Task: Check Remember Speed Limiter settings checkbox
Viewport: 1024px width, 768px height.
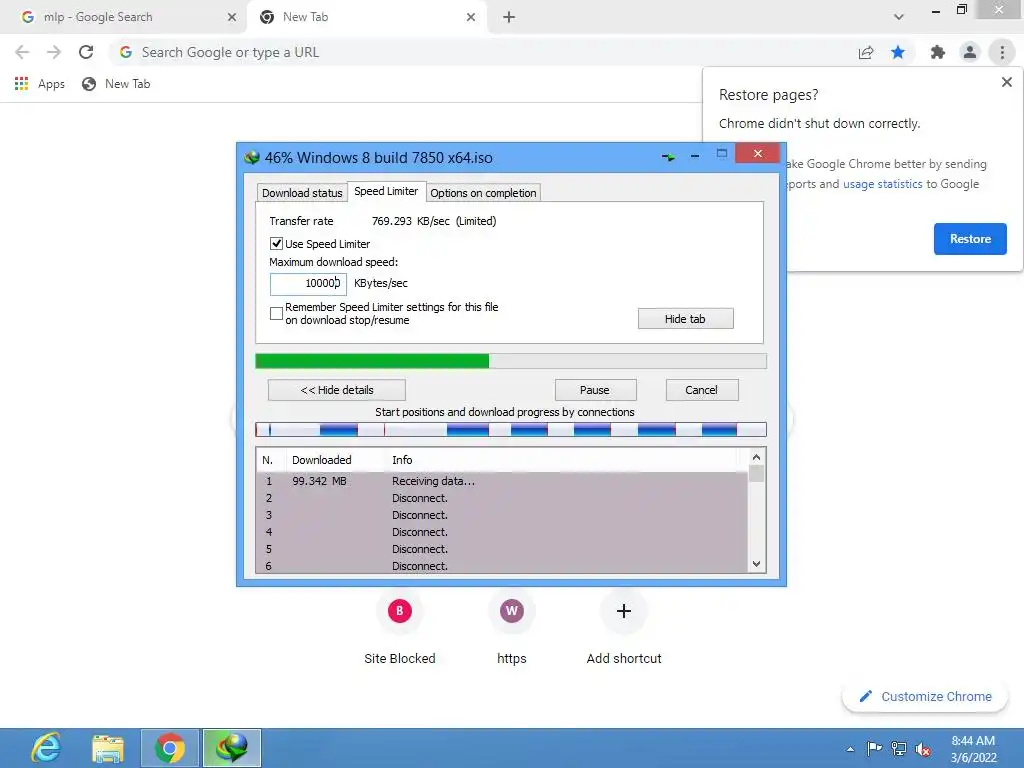Action: pyautogui.click(x=276, y=313)
